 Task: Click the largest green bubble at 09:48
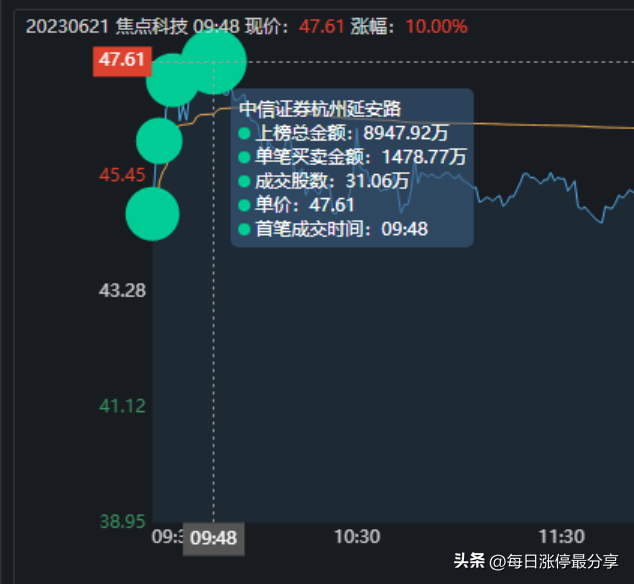coord(213,62)
